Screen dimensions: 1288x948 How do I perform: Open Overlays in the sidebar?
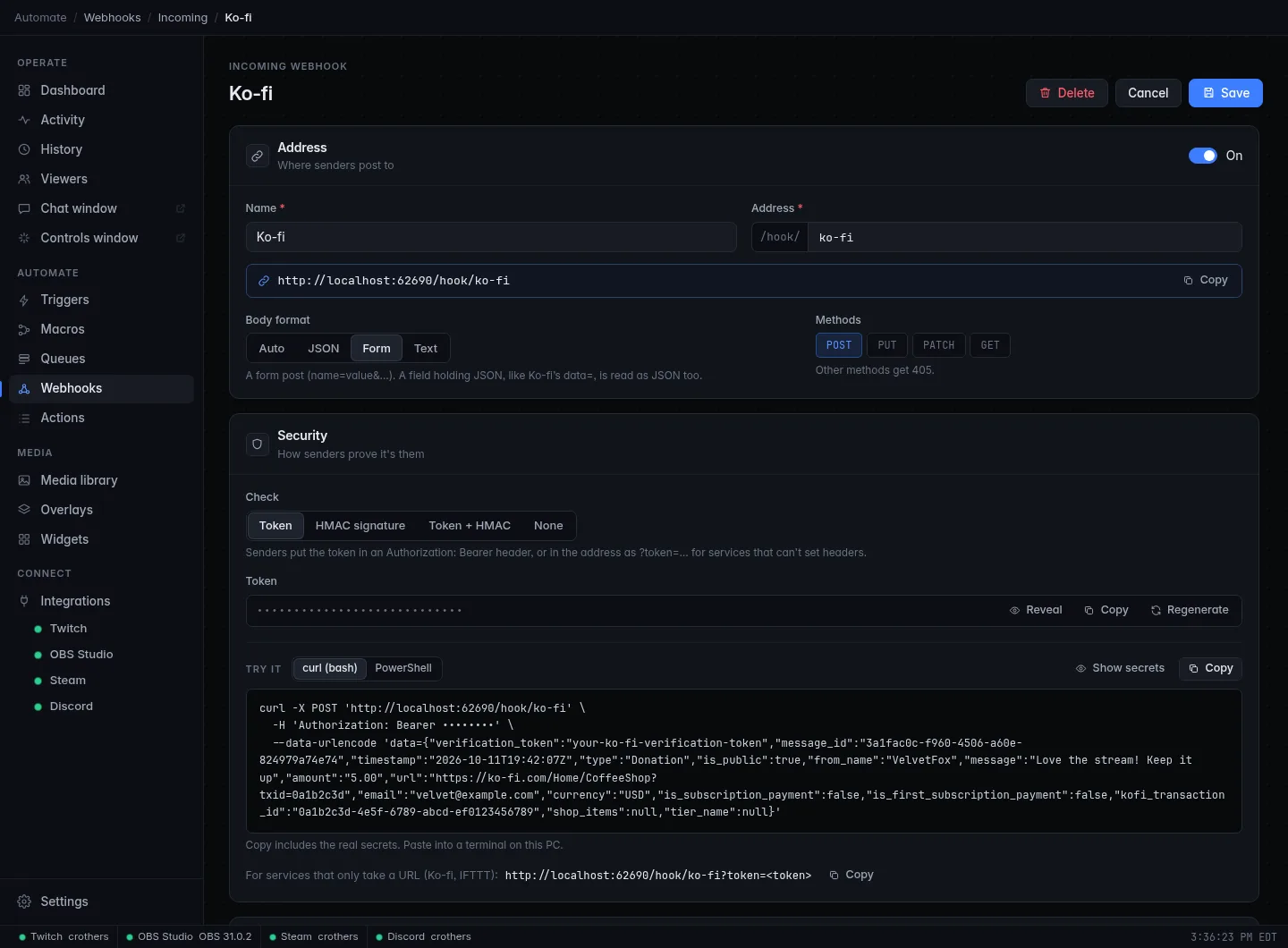[101, 510]
